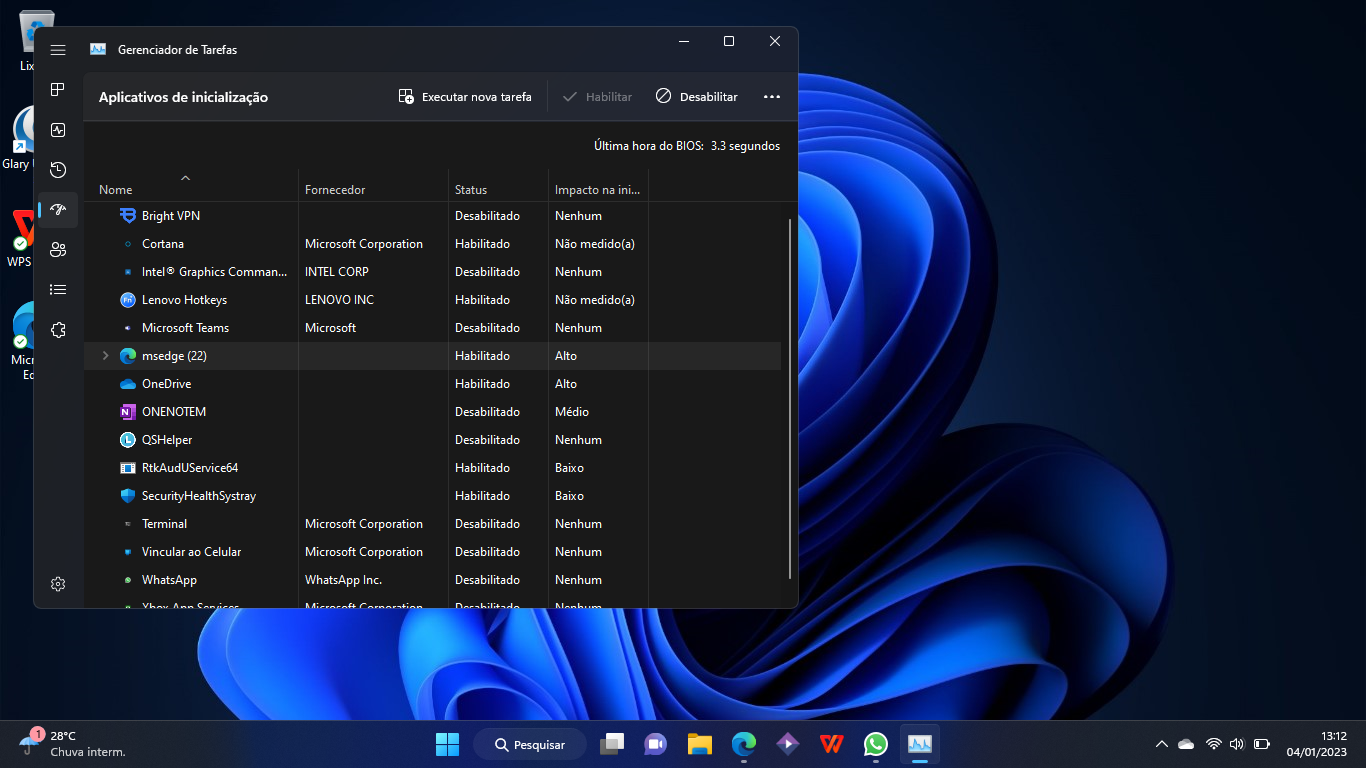
Task: Click the ONENOTEM purple icon
Action: pyautogui.click(x=128, y=412)
